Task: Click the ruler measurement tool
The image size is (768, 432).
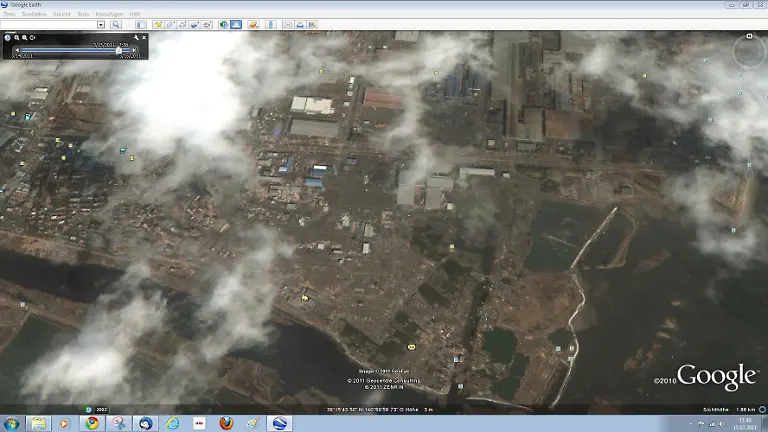Action: tap(270, 24)
